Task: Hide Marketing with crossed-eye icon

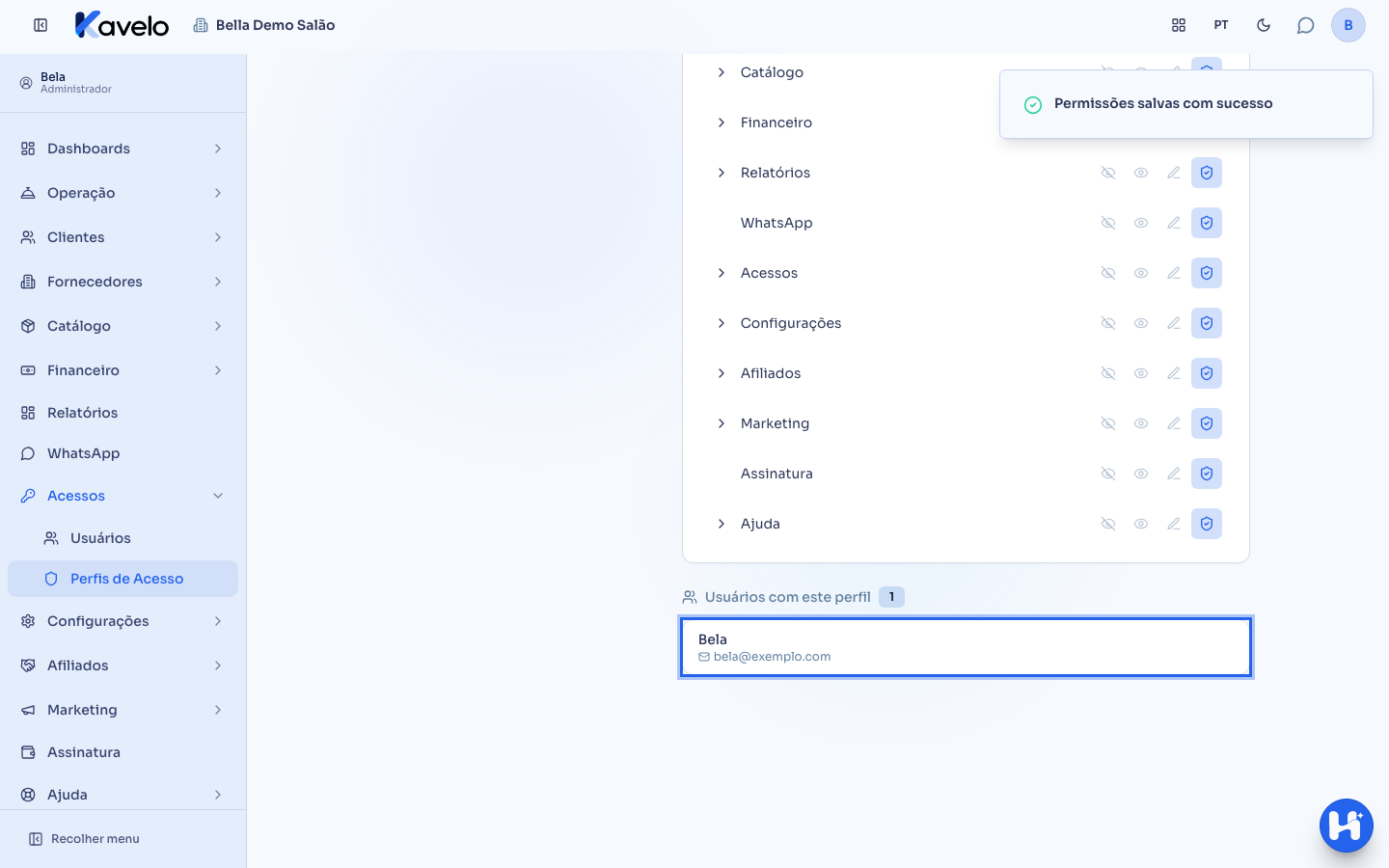Action: (1108, 423)
